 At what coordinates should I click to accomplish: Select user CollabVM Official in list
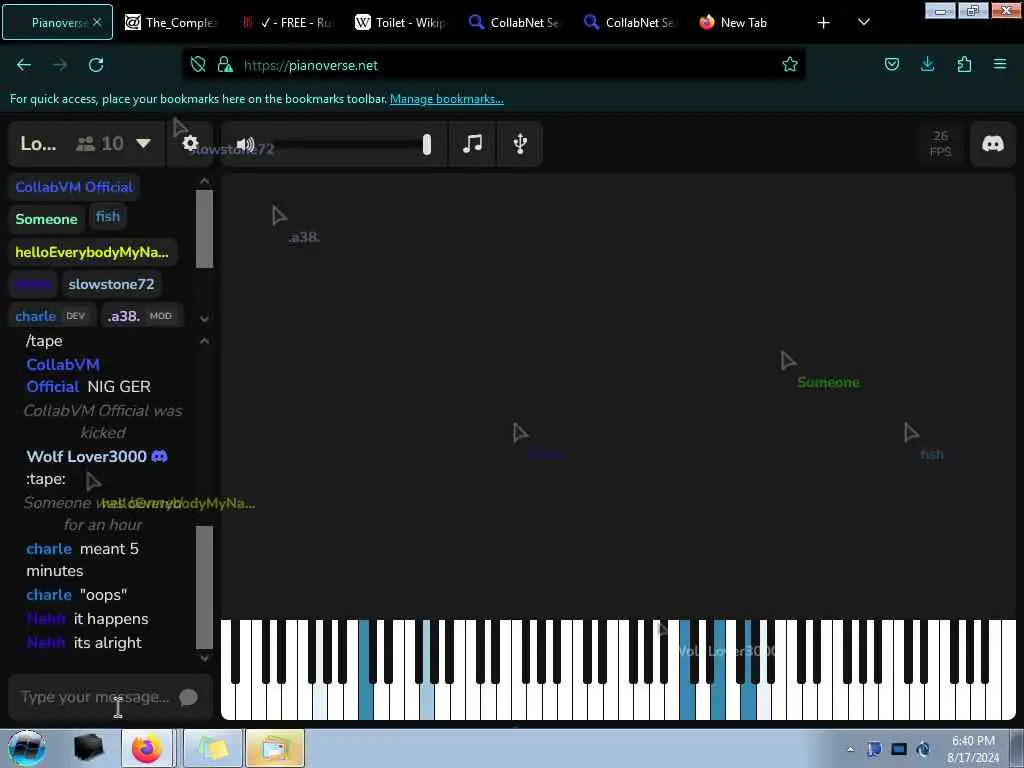coord(74,187)
